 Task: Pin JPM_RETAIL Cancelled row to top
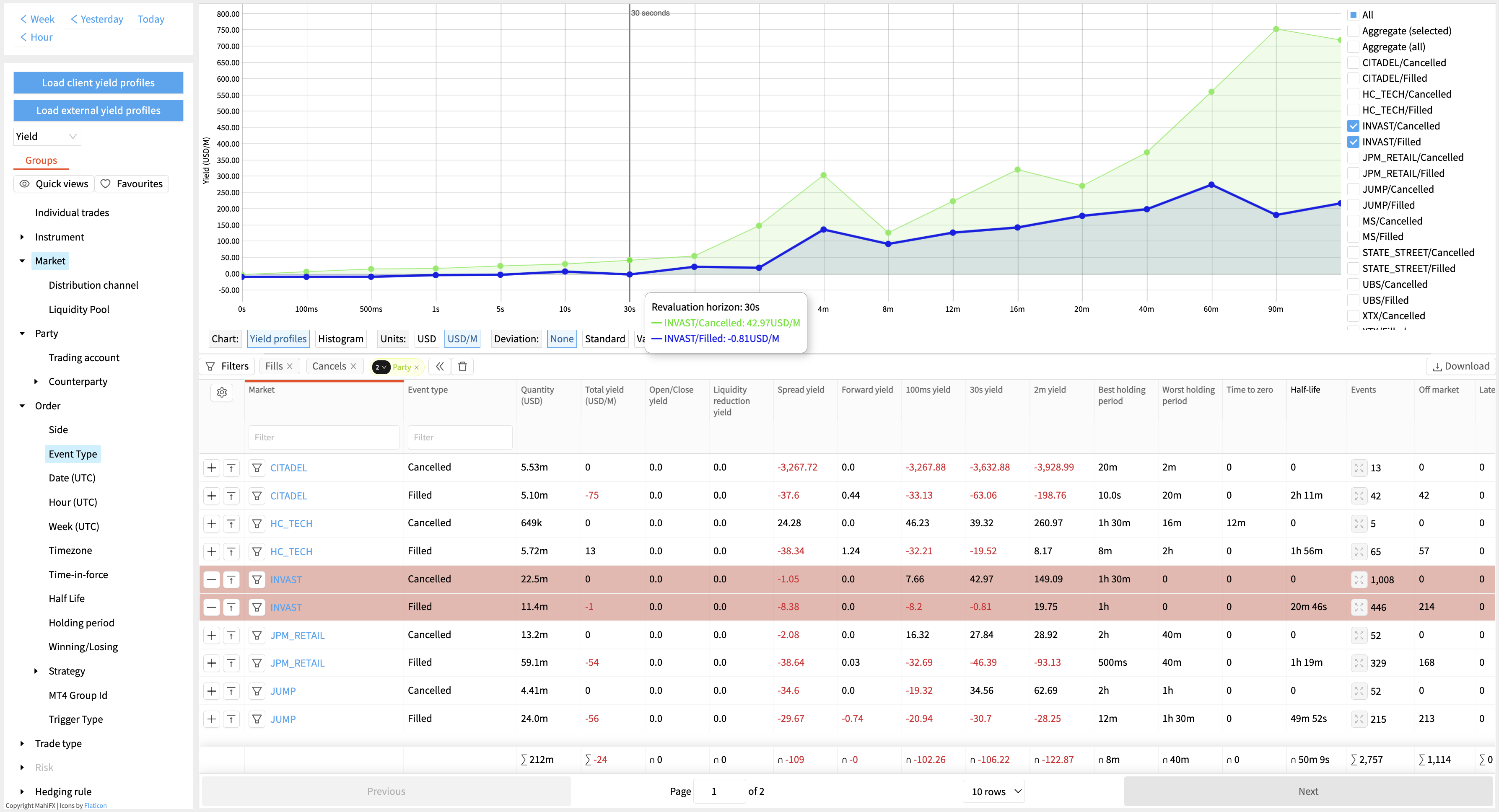coord(231,635)
